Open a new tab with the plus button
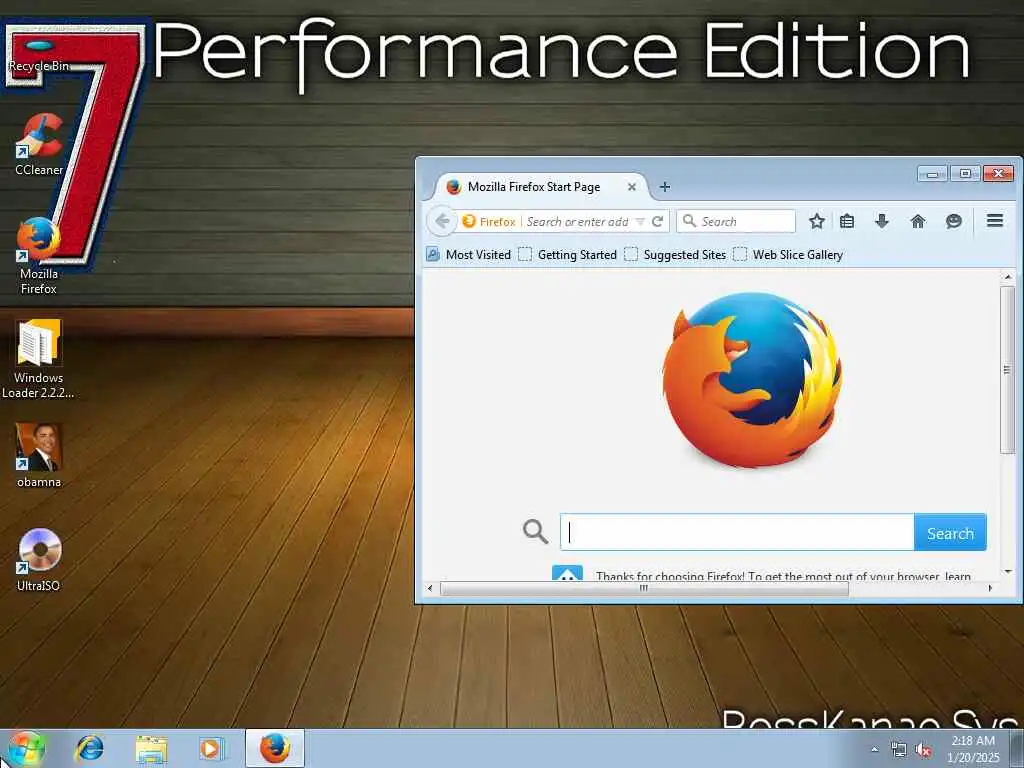The width and height of the screenshot is (1024, 768). tap(665, 187)
